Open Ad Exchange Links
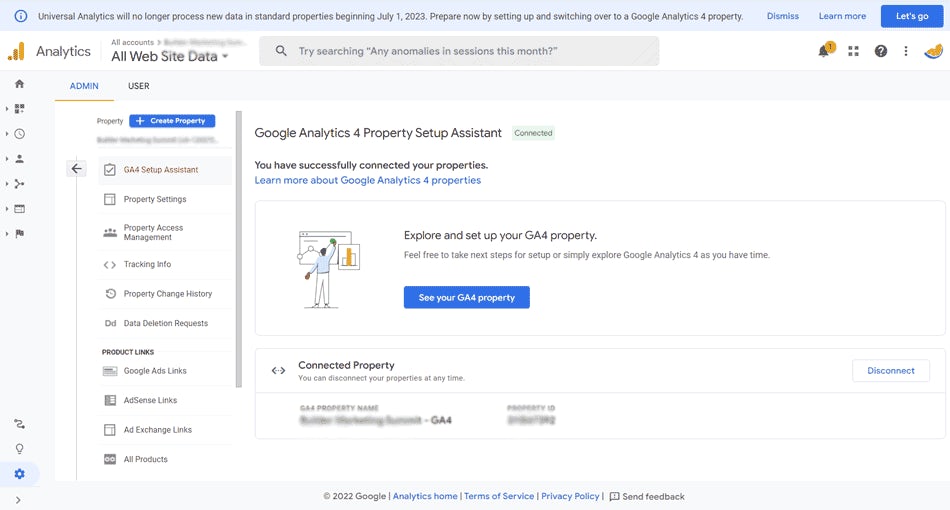The width and height of the screenshot is (950, 510). [x=165, y=429]
